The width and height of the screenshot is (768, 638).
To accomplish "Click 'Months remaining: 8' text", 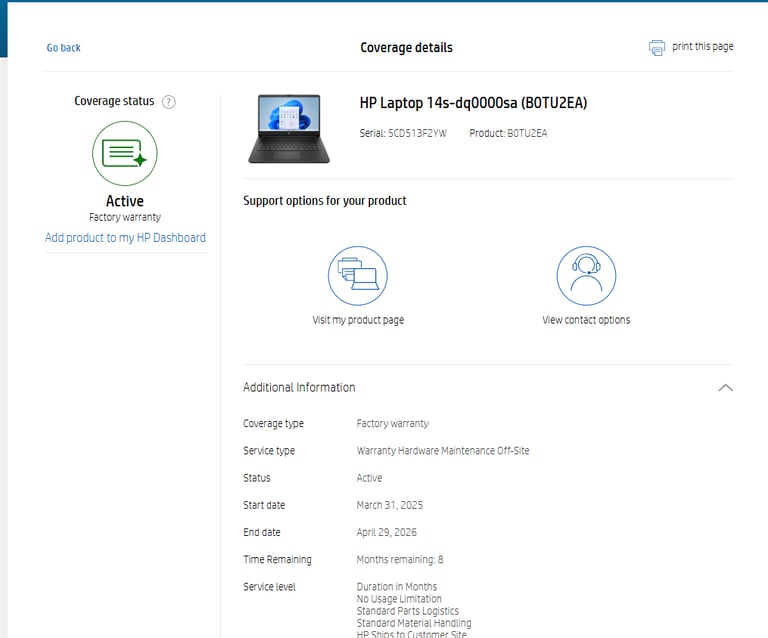I will (x=400, y=560).
